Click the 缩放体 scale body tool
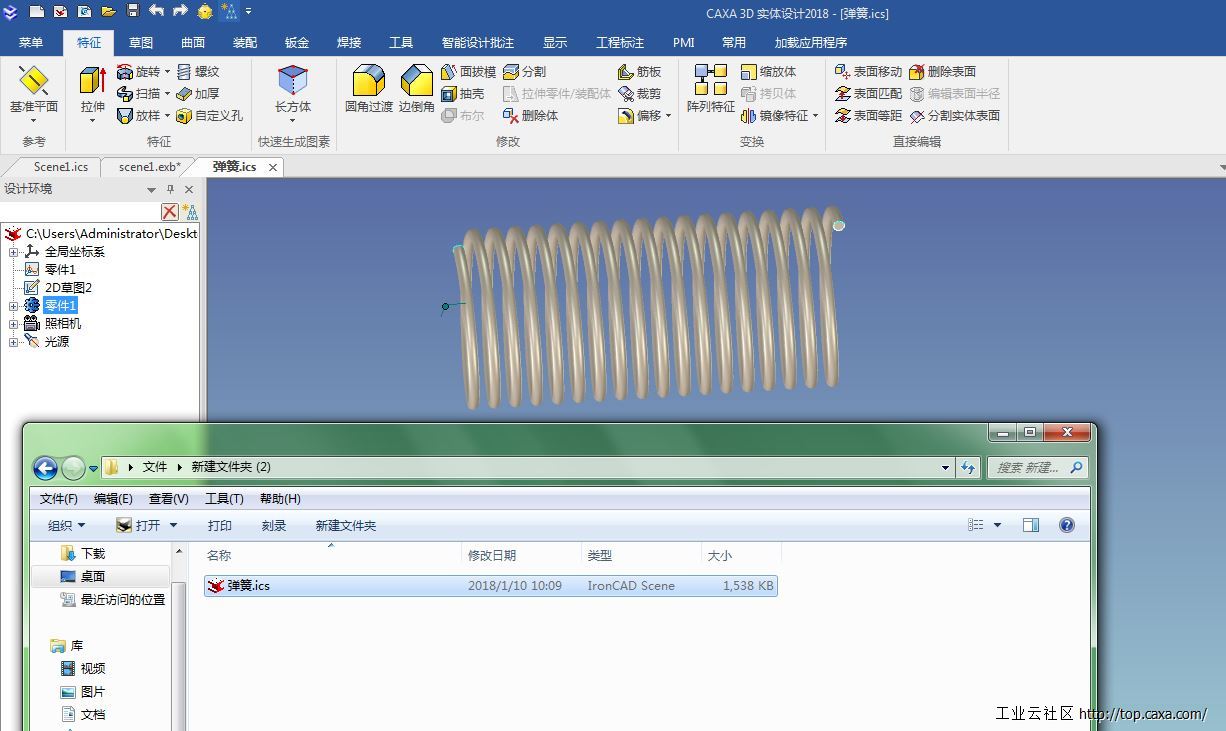1226x731 pixels. (768, 72)
